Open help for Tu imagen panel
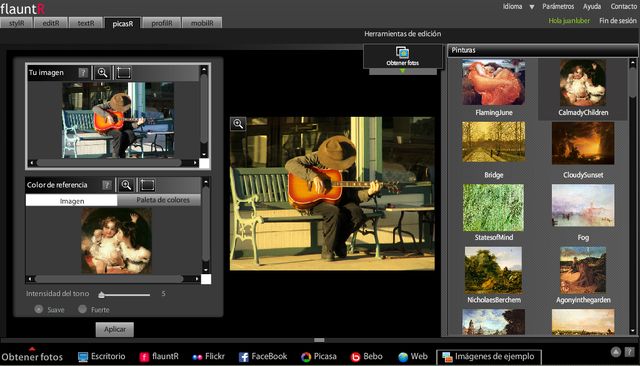The image size is (640, 366). (83, 73)
